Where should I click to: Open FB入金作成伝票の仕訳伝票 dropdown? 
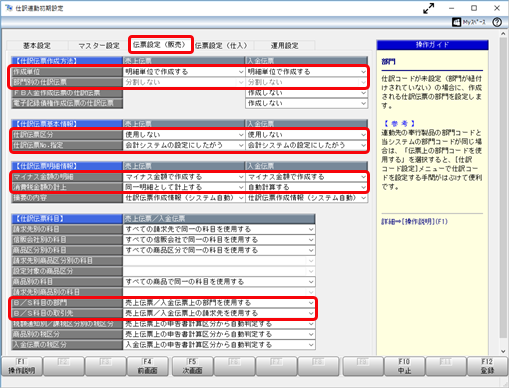point(306,93)
